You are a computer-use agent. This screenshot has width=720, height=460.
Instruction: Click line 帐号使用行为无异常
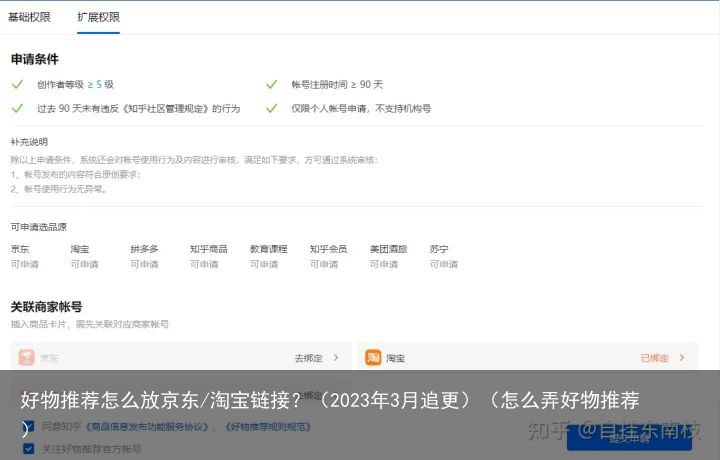59,189
